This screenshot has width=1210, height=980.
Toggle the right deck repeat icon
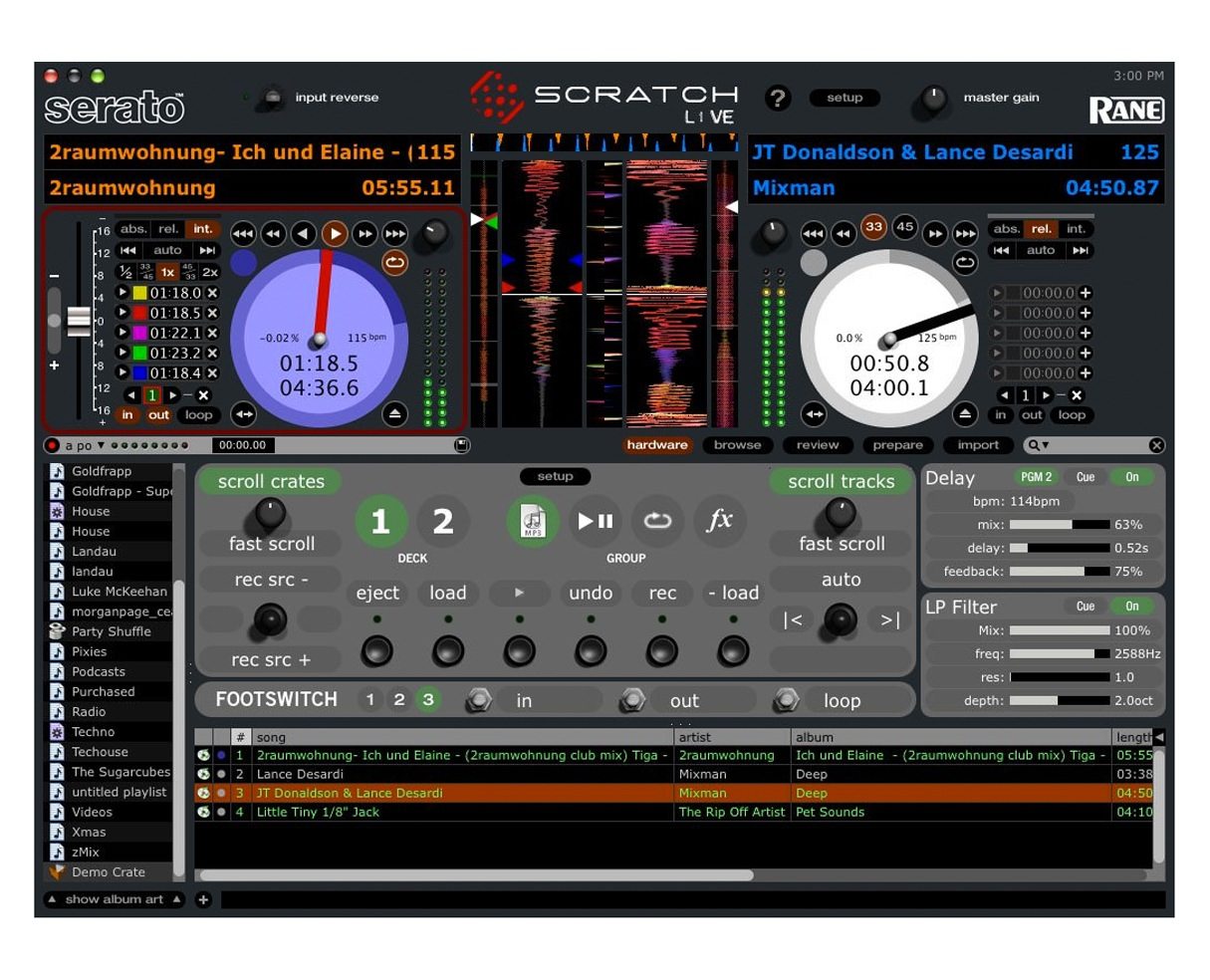964,263
